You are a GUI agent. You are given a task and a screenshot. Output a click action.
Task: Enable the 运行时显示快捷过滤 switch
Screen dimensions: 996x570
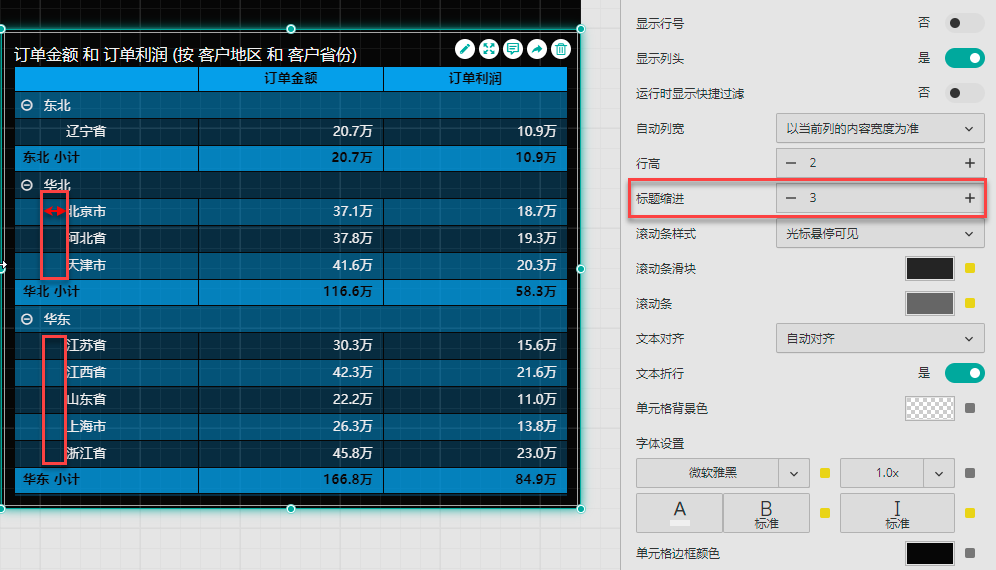(x=964, y=93)
